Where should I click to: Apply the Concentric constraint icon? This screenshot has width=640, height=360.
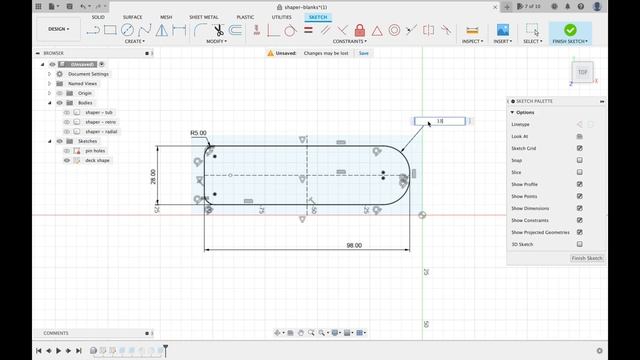pyautogui.click(x=394, y=30)
